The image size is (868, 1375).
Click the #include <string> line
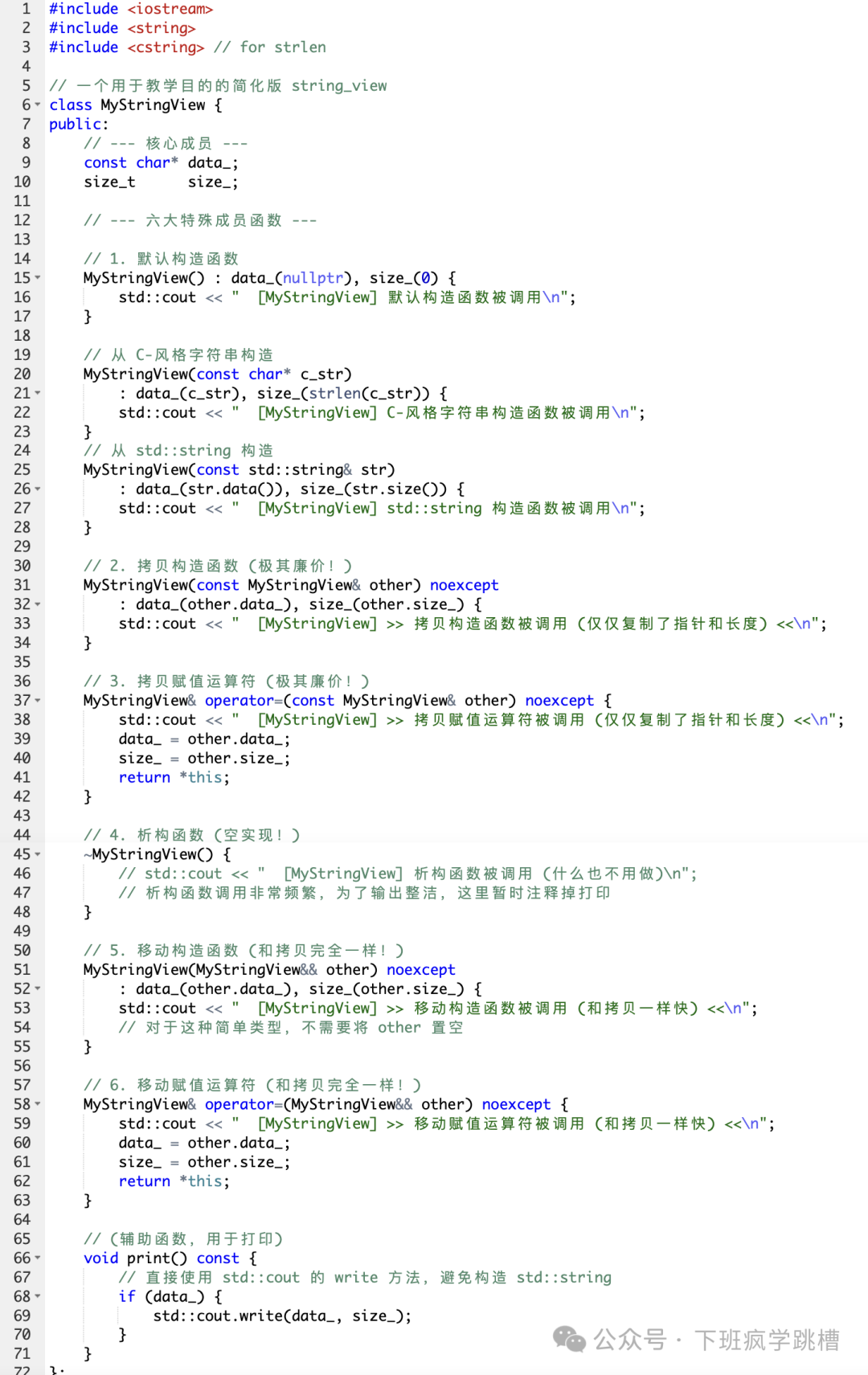tap(122, 28)
